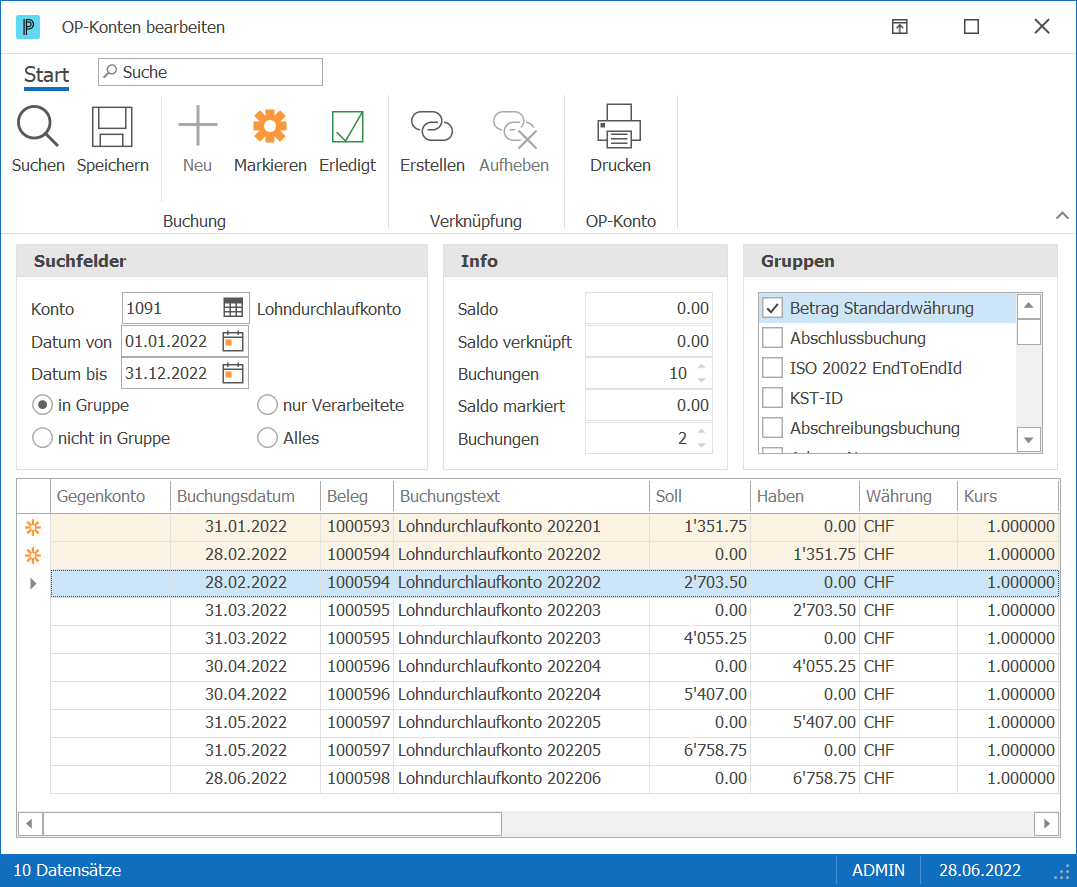Select the Soll cell 4'055.25
Screen dimensions: 1077x887
tap(699, 638)
